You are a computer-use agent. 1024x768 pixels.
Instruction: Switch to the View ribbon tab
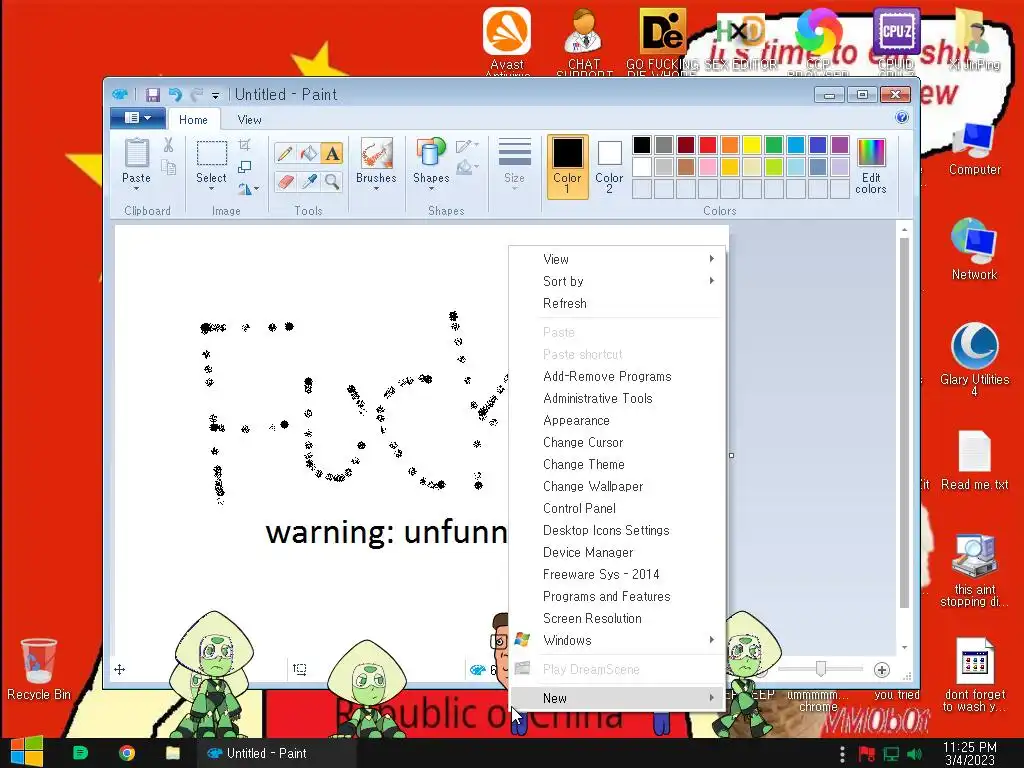[249, 120]
